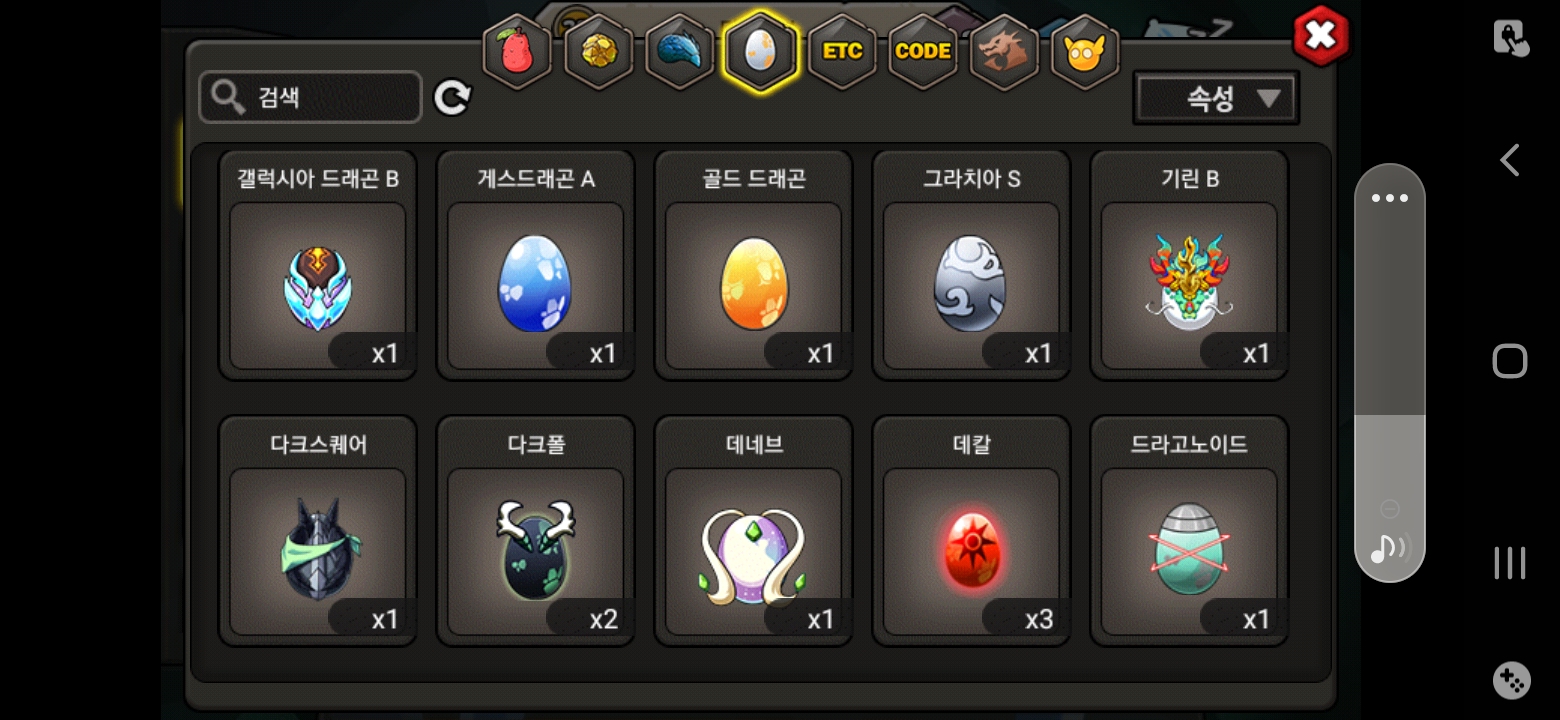
Task: Mute media via the music note icon
Action: [1388, 547]
